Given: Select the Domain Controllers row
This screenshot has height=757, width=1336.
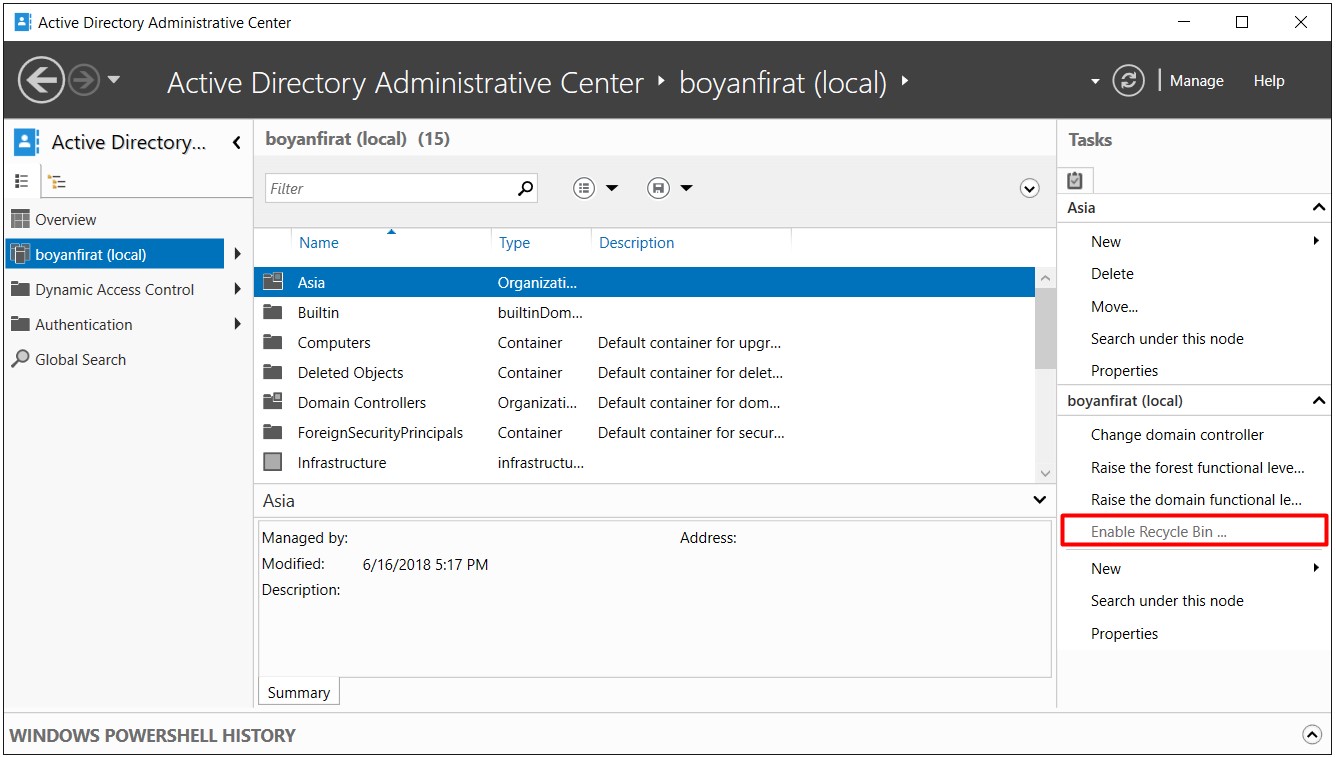Looking at the screenshot, I should click(x=645, y=403).
